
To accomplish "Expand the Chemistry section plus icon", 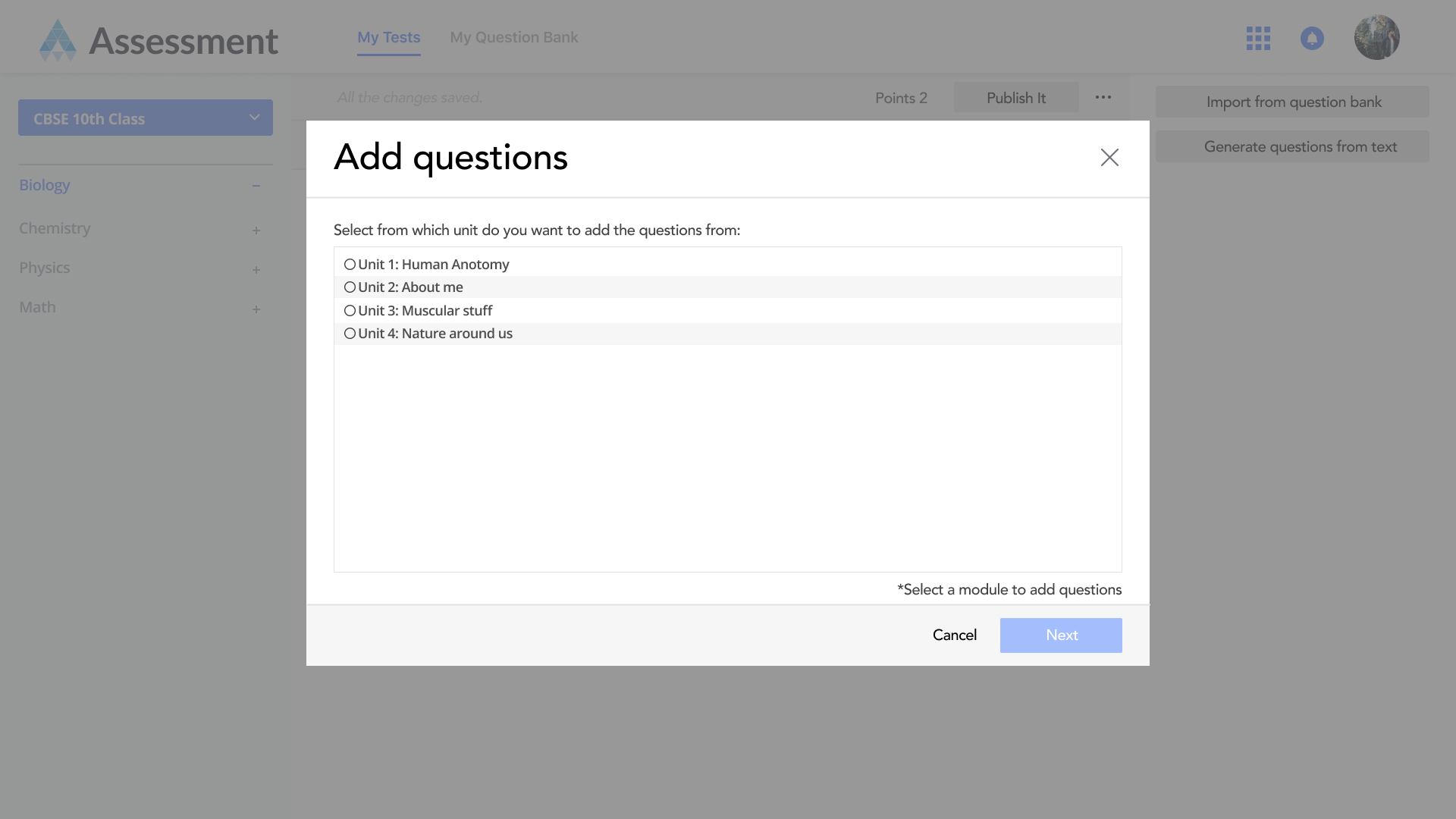I will pos(256,231).
